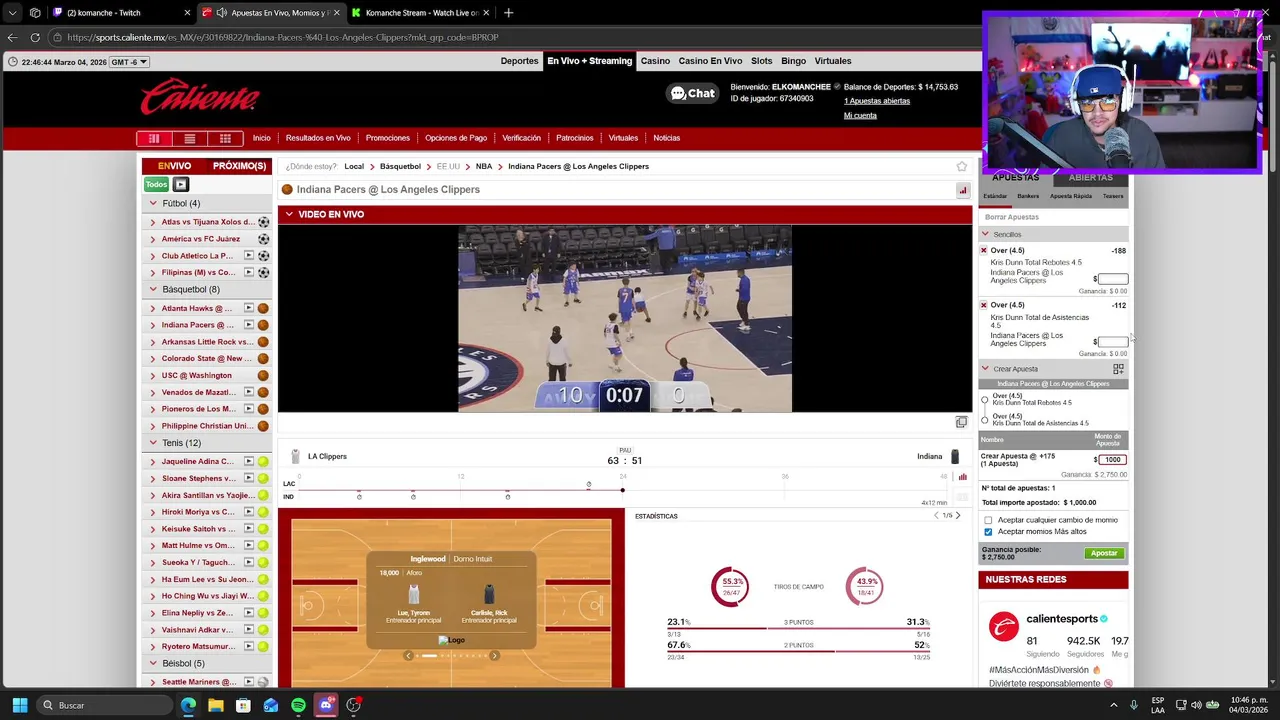Viewport: 1280px width, 720px height.
Task: Open the Slots menu item
Action: tap(761, 61)
